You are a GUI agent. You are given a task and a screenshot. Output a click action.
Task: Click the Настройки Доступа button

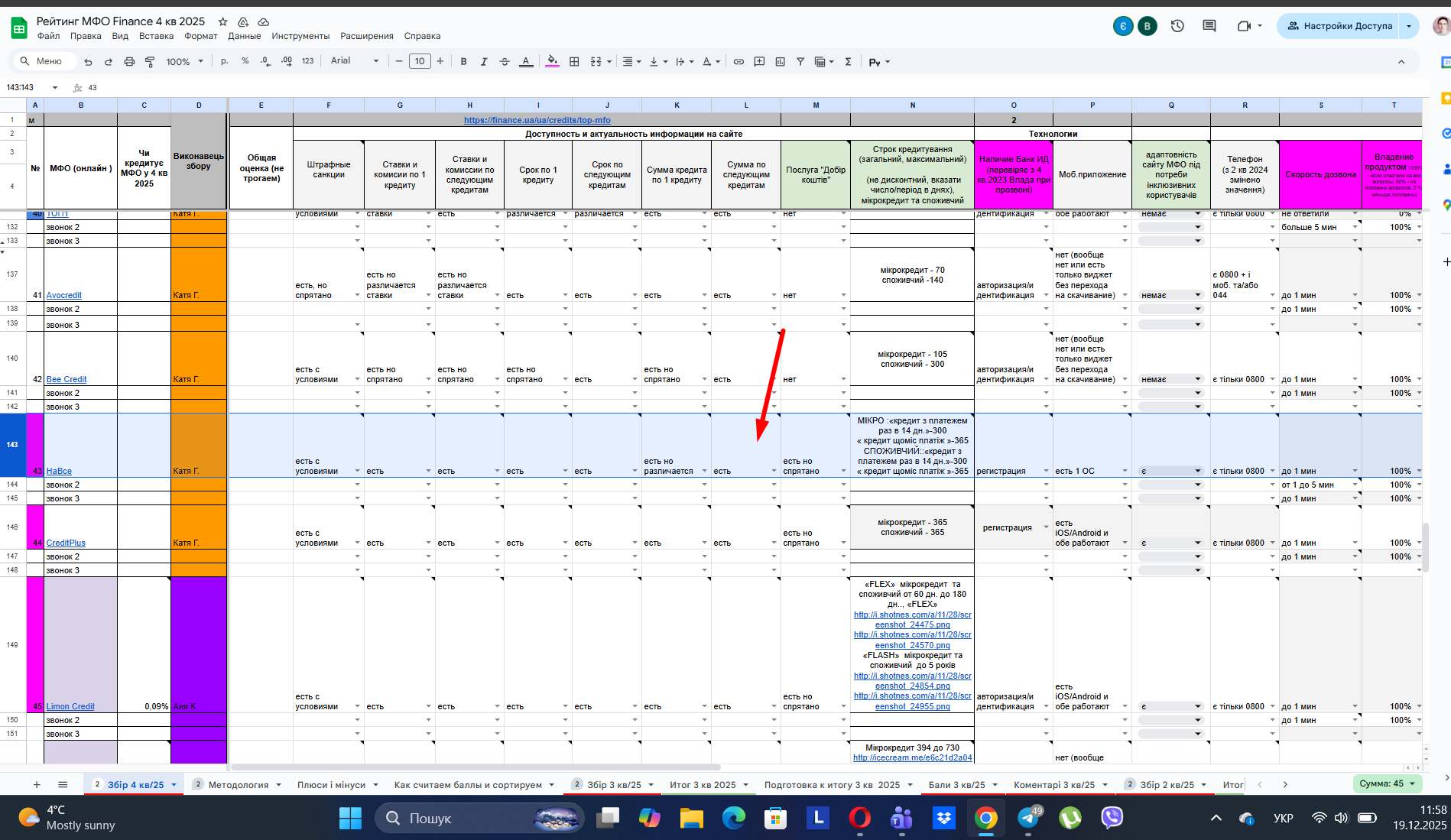point(1339,26)
